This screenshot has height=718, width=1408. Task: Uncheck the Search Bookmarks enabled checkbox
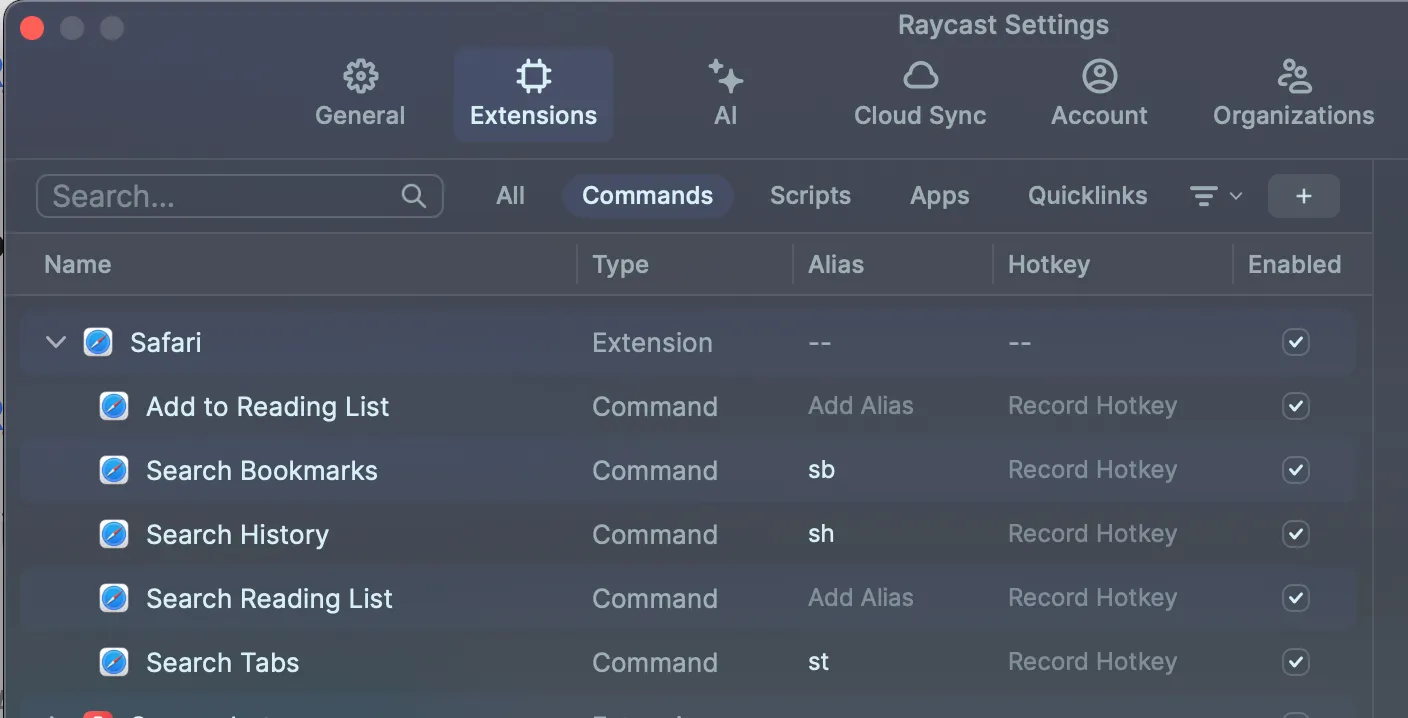(1295, 470)
